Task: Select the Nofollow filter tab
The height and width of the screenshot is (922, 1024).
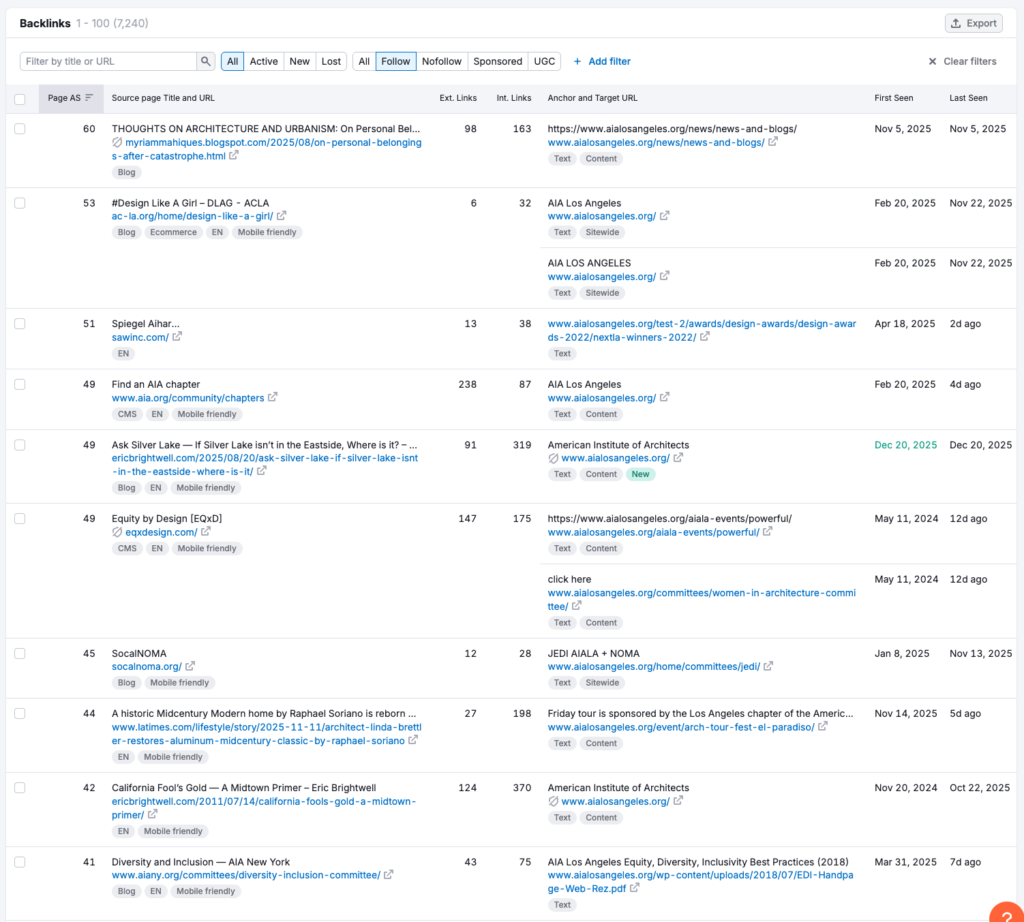Action: (x=441, y=61)
